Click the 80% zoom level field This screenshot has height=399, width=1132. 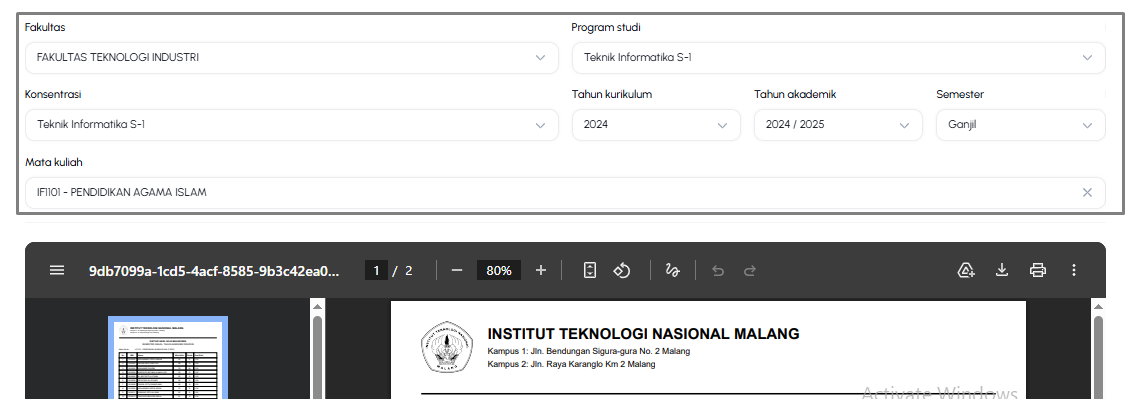coord(499,271)
